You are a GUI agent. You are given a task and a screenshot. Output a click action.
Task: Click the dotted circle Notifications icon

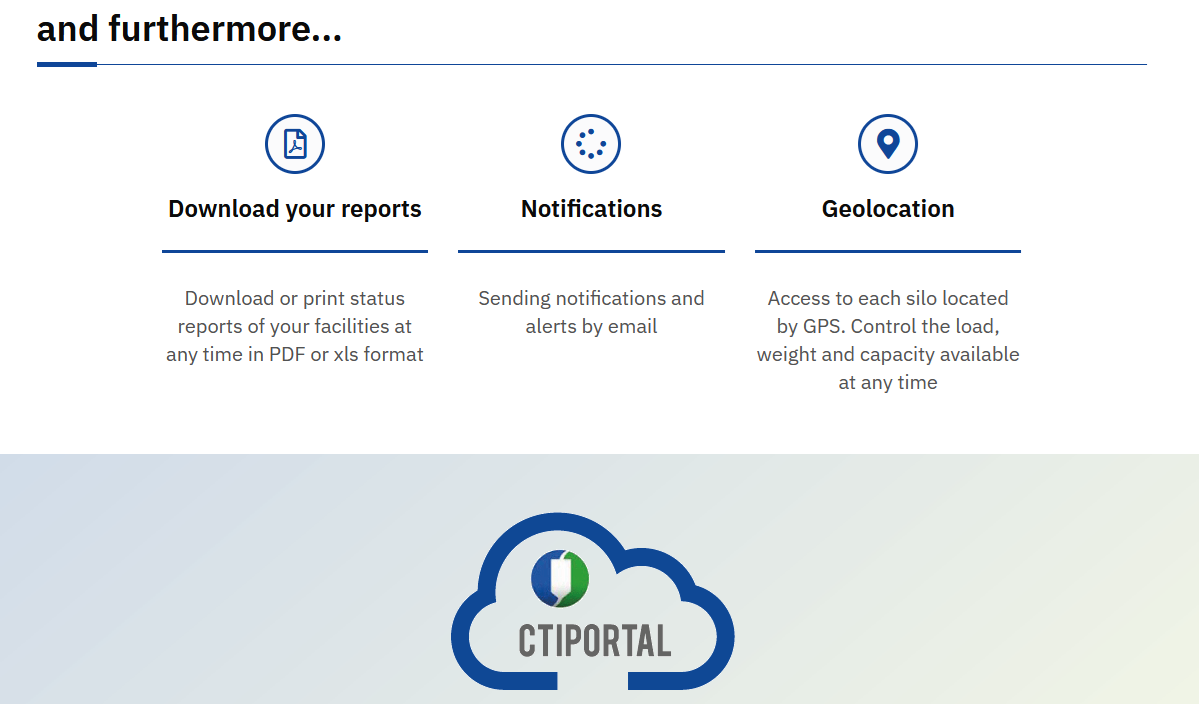pos(591,144)
